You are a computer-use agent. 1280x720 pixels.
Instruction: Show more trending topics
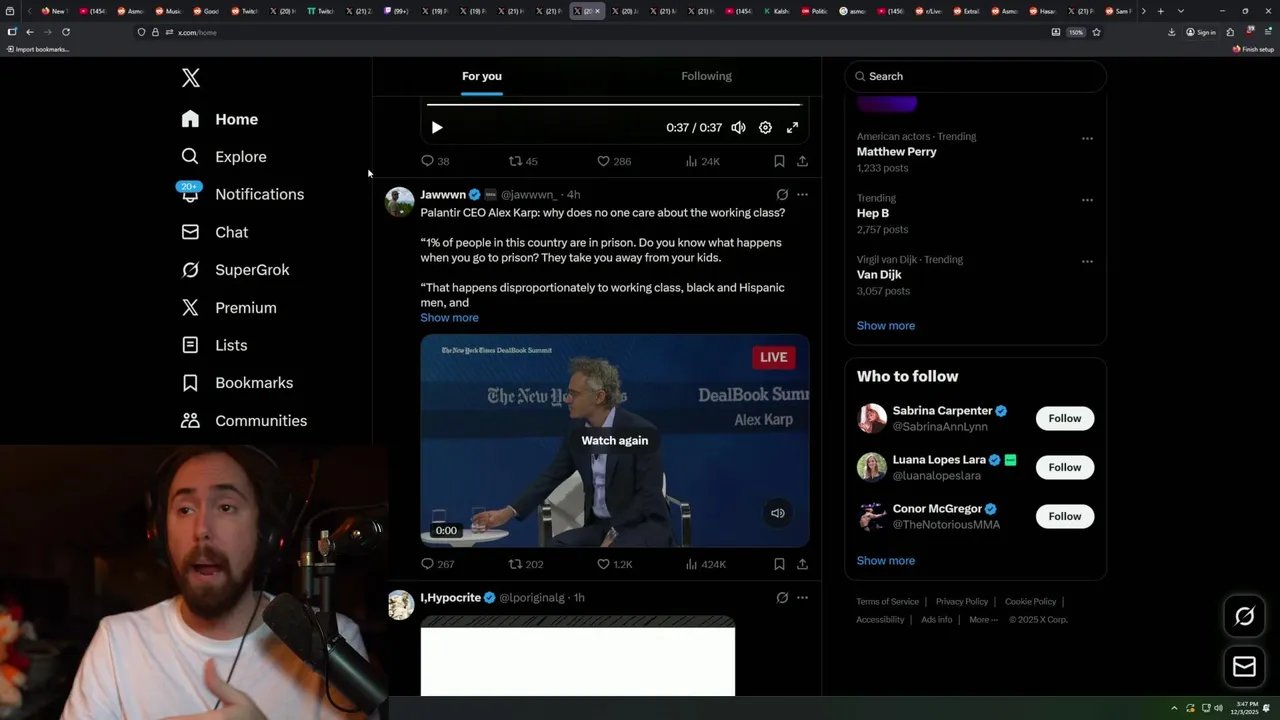885,326
